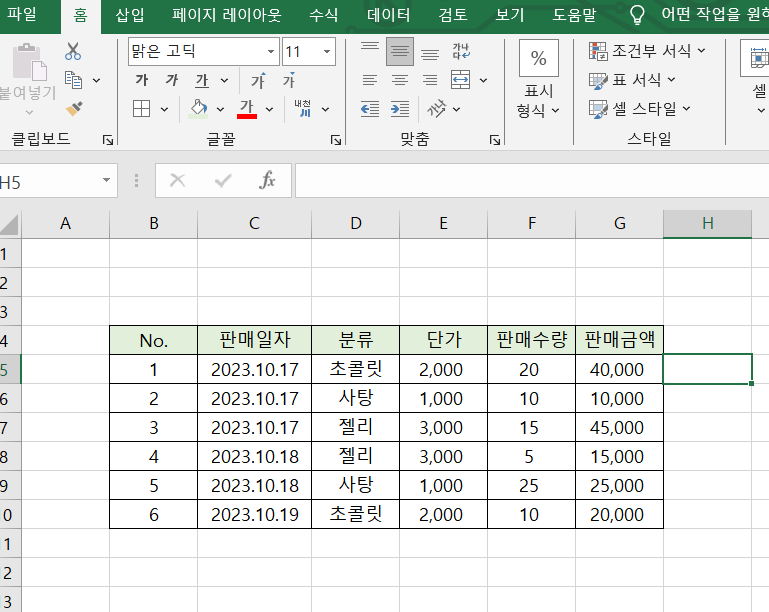Click the Paste clipboard icon
The width and height of the screenshot is (769, 612).
pyautogui.click(x=29, y=62)
